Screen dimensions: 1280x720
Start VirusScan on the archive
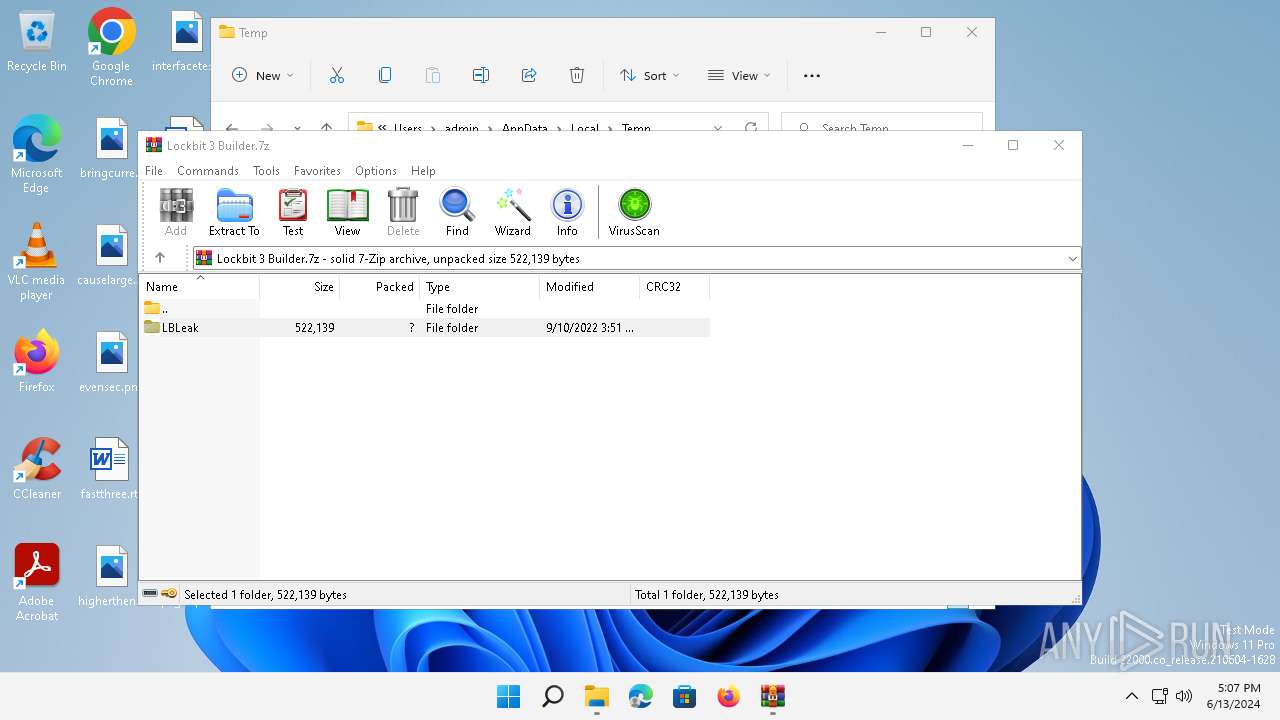click(634, 212)
